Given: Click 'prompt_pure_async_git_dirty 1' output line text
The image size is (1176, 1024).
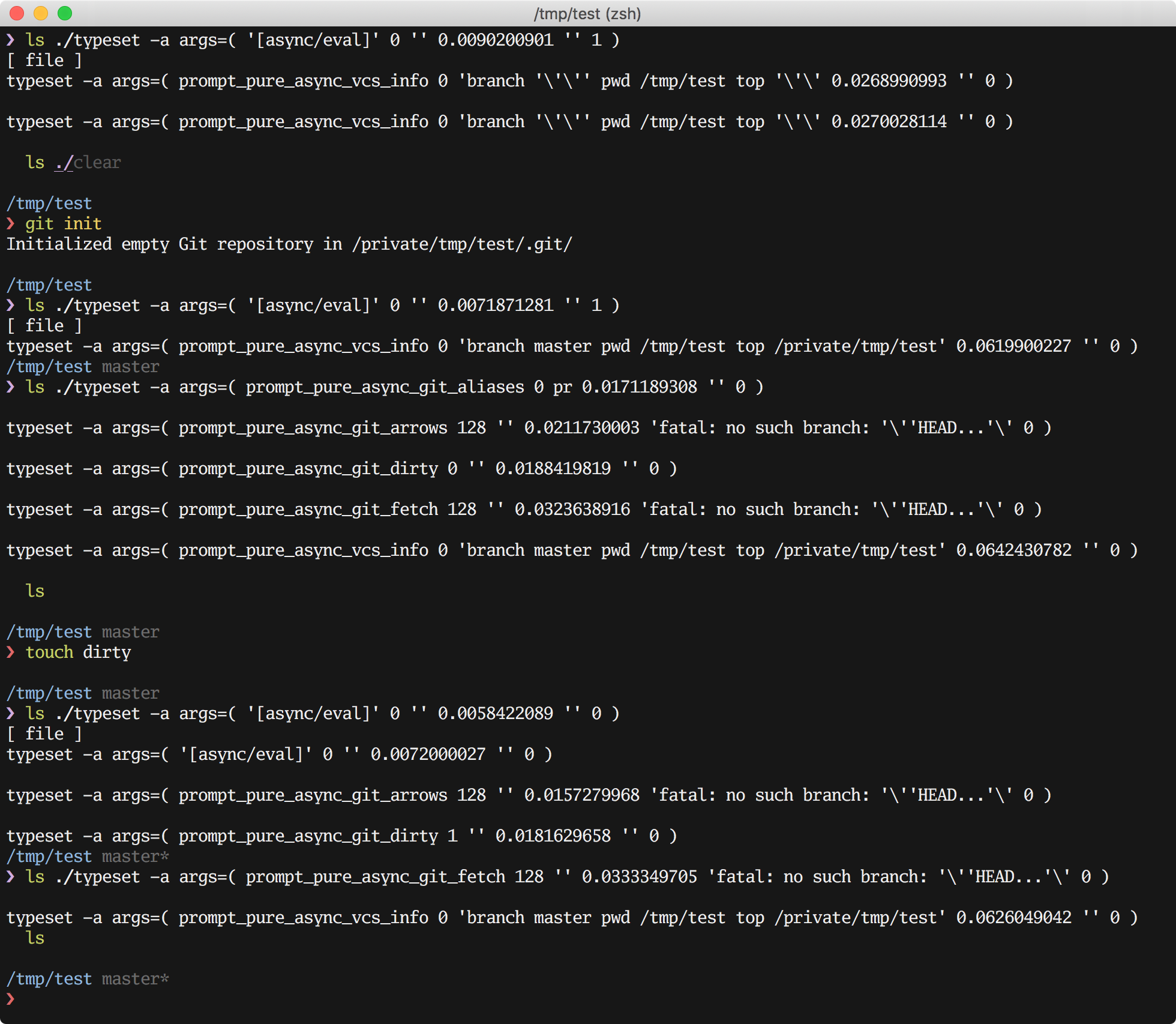Looking at the screenshot, I should pos(317,836).
